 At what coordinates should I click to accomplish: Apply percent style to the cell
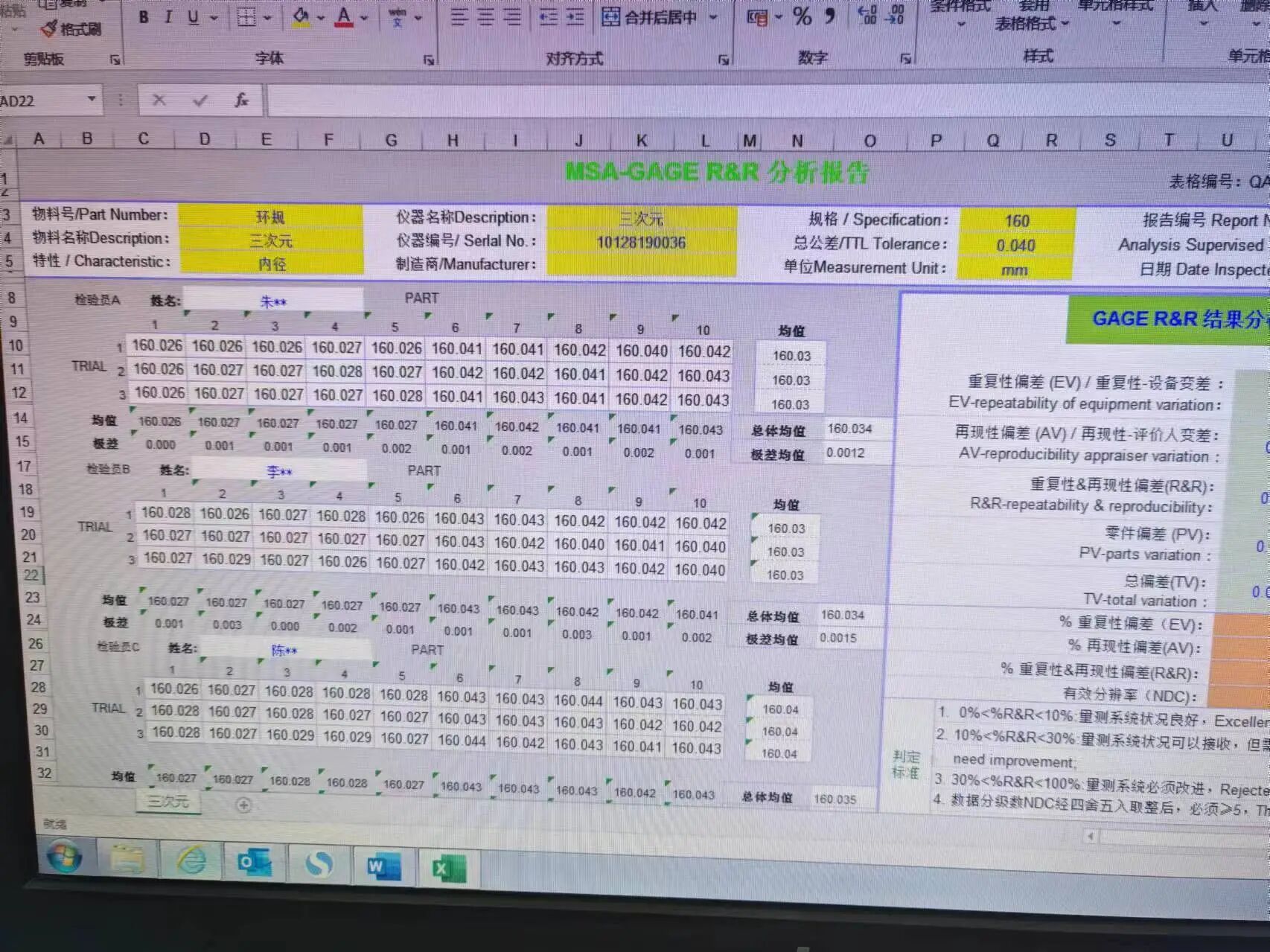click(x=802, y=16)
